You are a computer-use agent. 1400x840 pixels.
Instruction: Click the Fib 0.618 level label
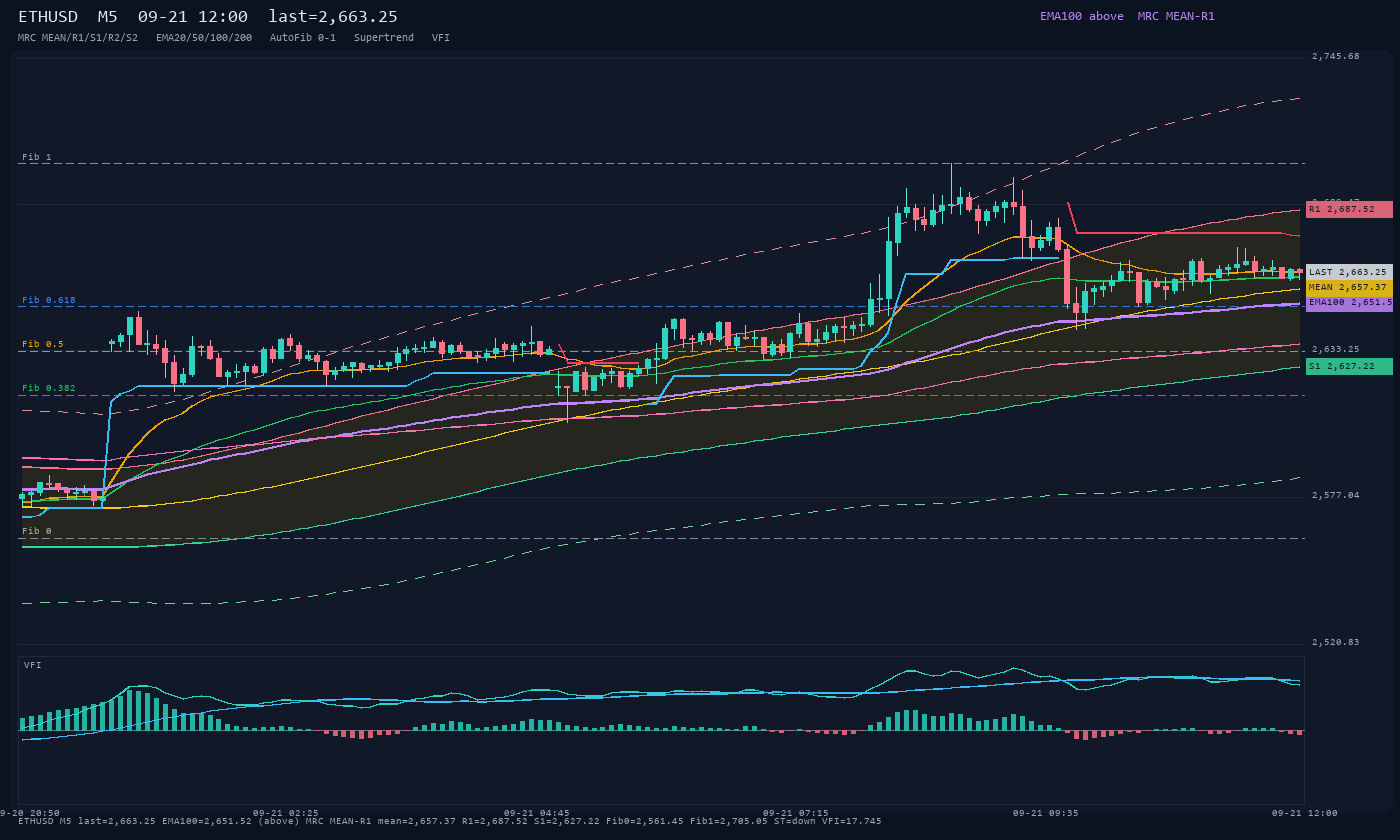point(49,300)
